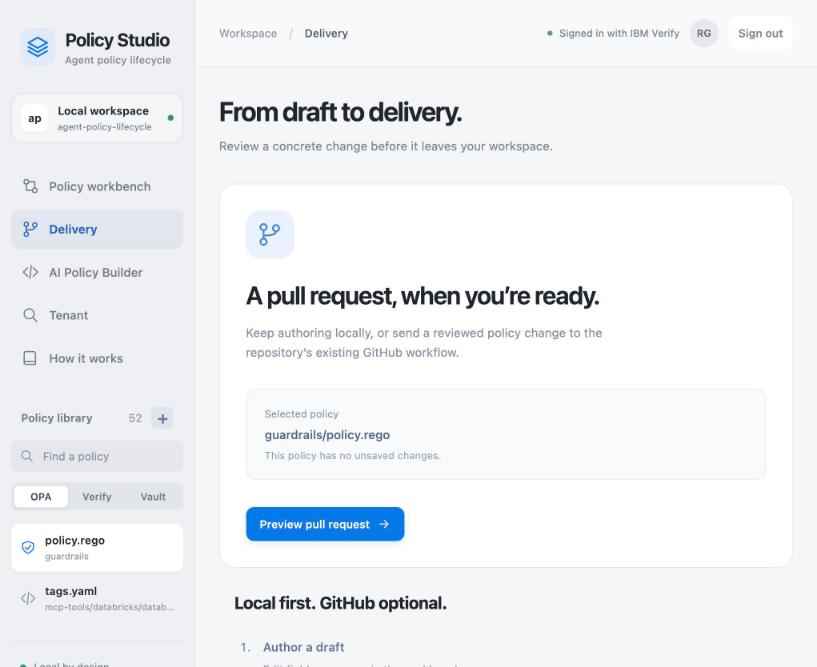The image size is (817, 667).
Task: Open Tenant navigation item
Action: (x=97, y=315)
